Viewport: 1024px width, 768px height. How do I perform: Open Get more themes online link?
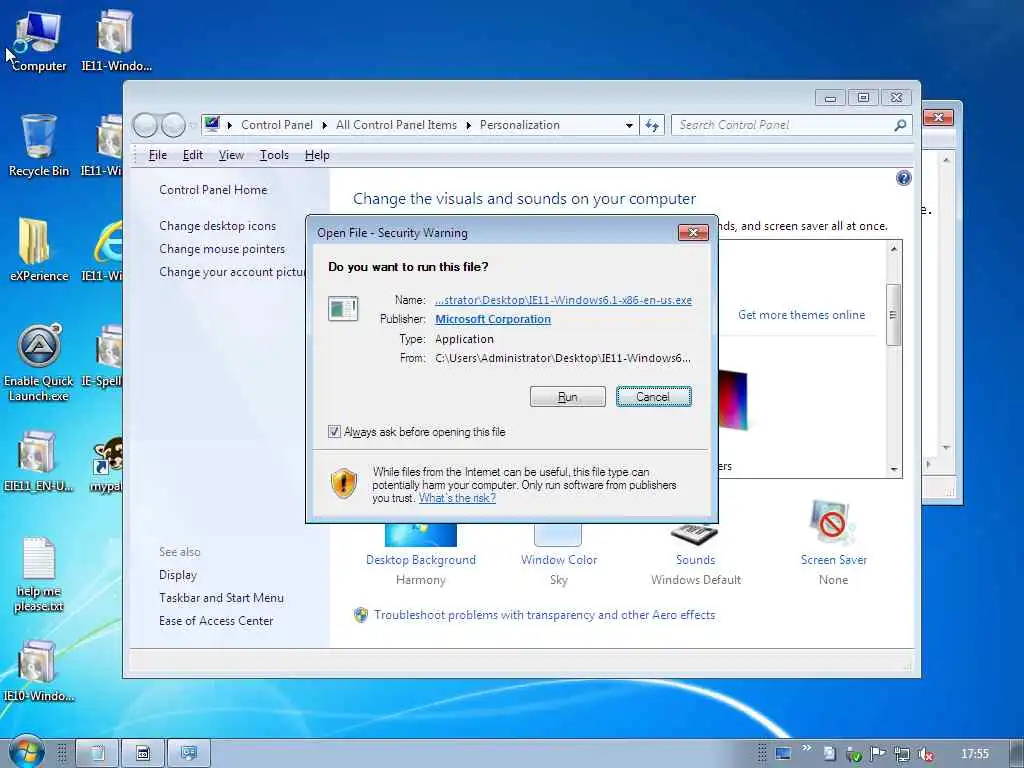801,315
